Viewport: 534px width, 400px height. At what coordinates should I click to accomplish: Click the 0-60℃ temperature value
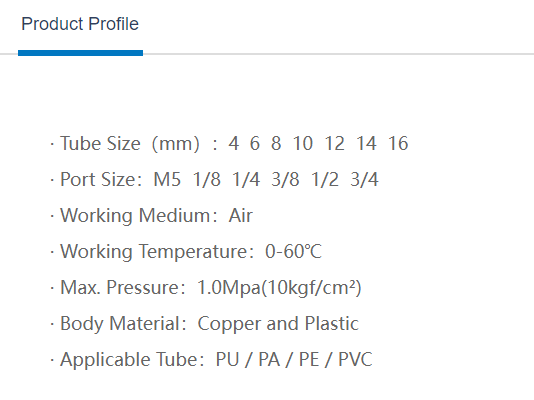click(294, 252)
